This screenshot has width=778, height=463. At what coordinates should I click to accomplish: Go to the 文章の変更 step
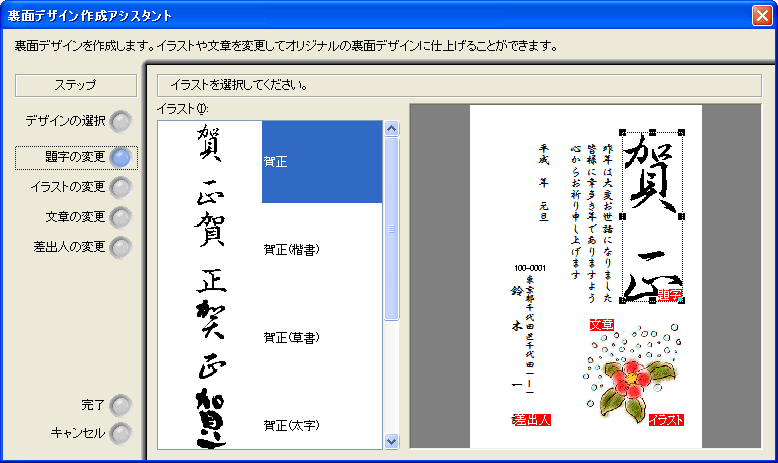[121, 217]
